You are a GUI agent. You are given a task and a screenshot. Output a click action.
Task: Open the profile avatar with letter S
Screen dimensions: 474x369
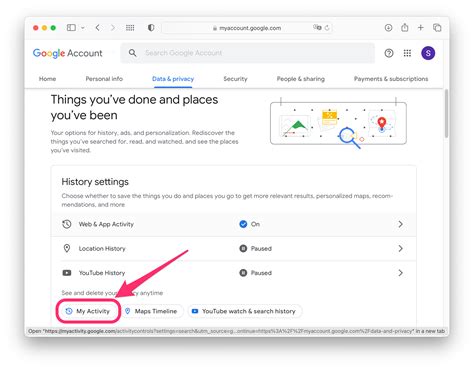click(428, 53)
